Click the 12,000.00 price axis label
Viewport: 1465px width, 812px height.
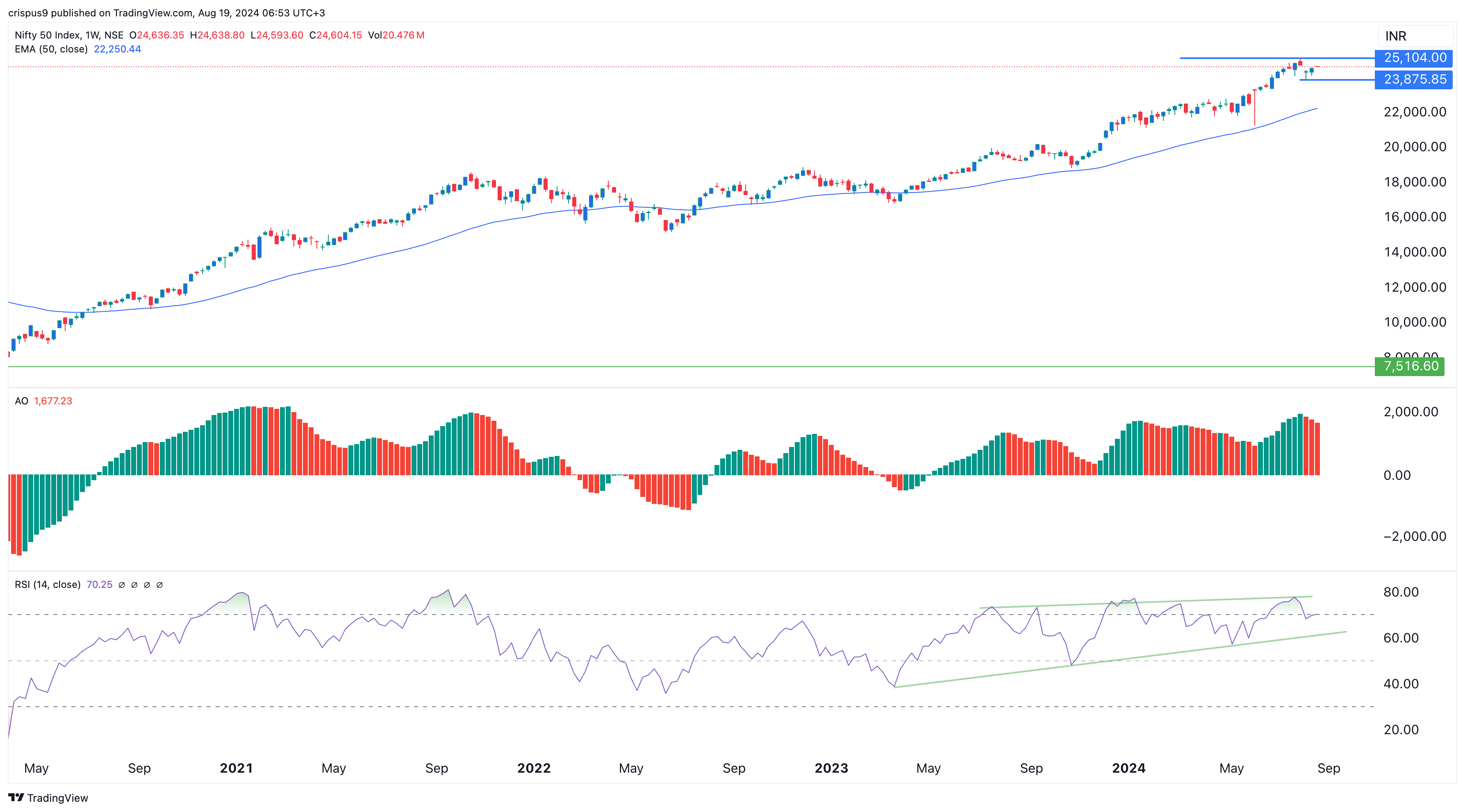pyautogui.click(x=1415, y=287)
